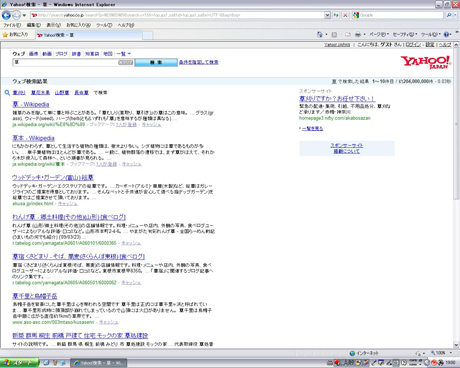This screenshot has width=460, height=368.
Task: Switch to the 画像 (Images) search tab
Action: coord(33,54)
